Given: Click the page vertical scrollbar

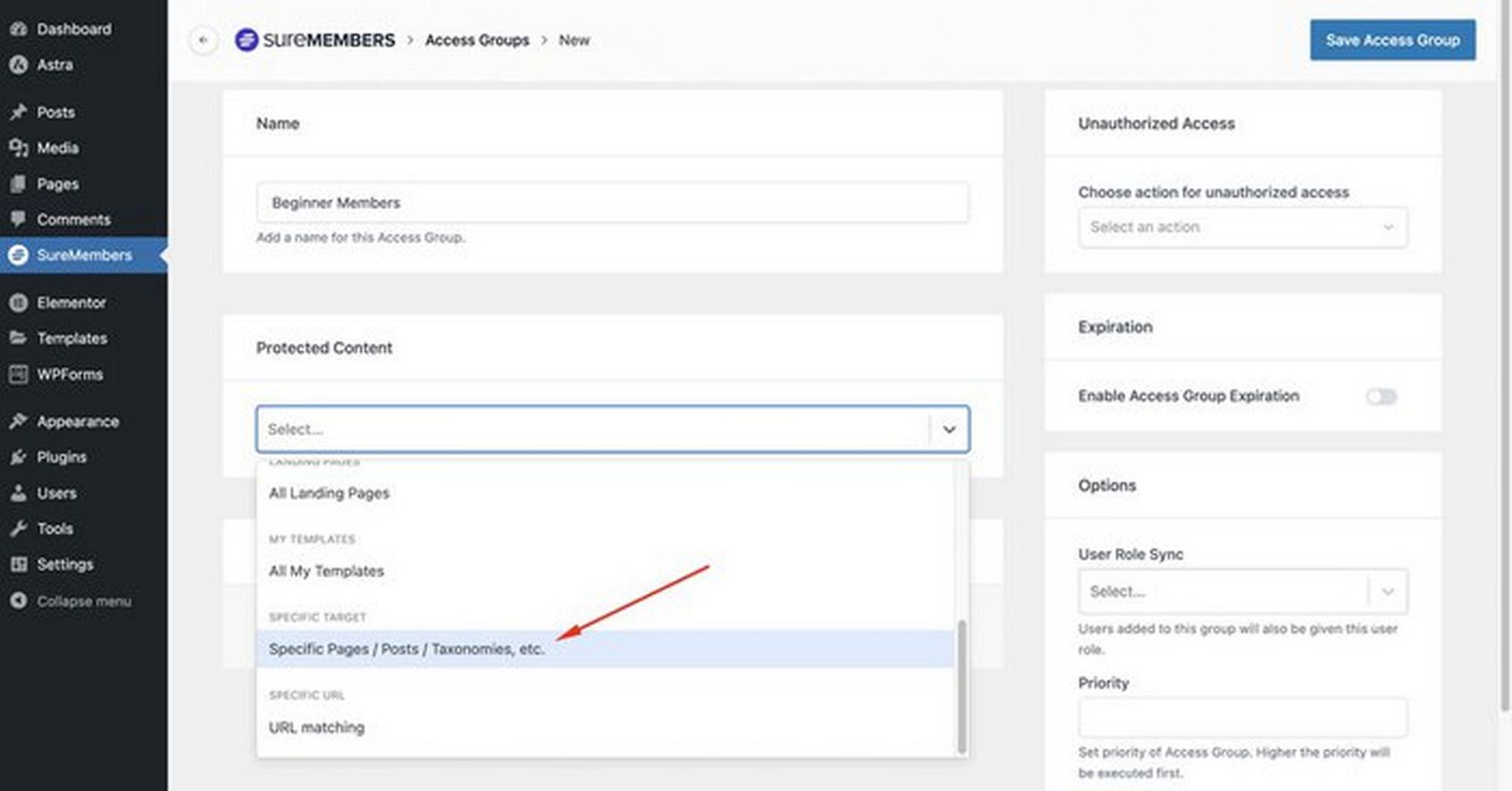Looking at the screenshot, I should tap(1505, 355).
